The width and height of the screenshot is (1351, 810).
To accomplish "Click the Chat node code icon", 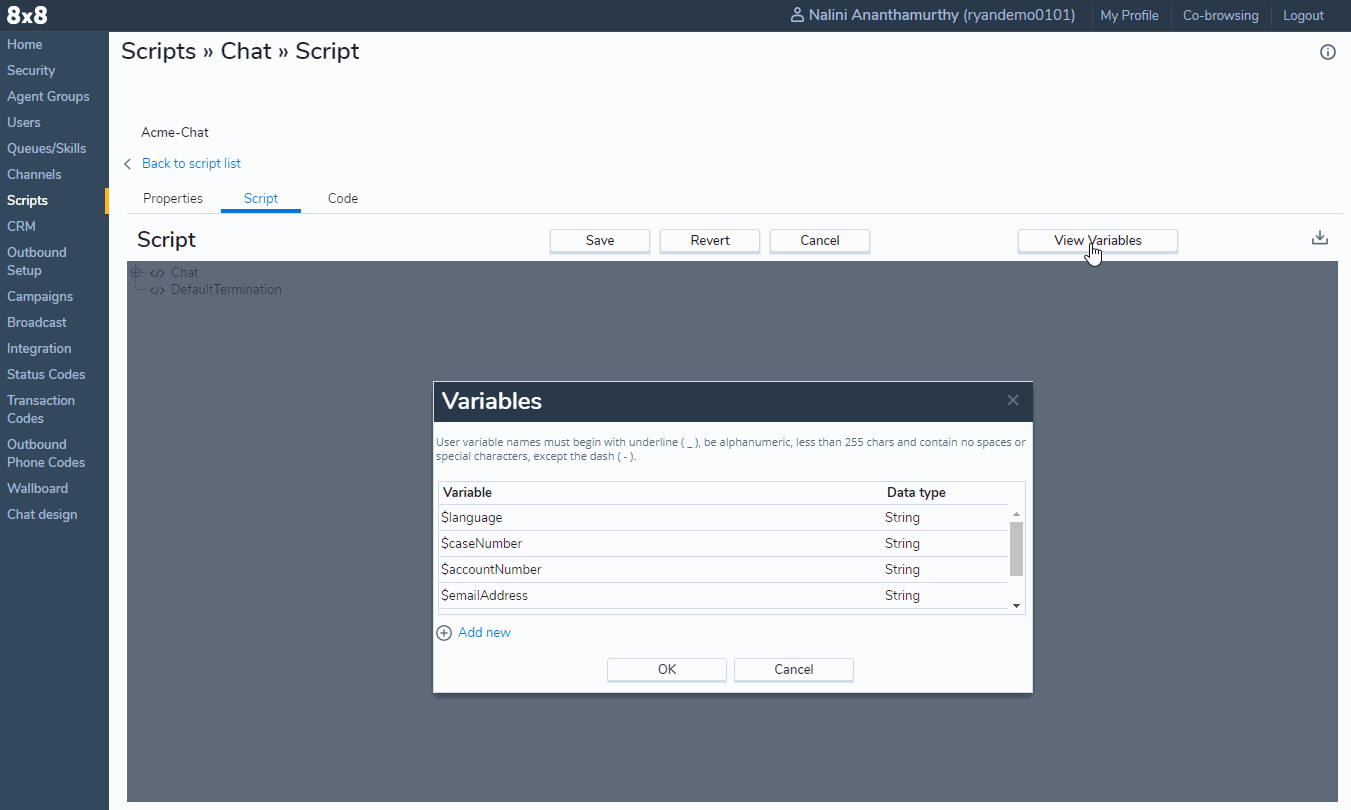I will [157, 273].
